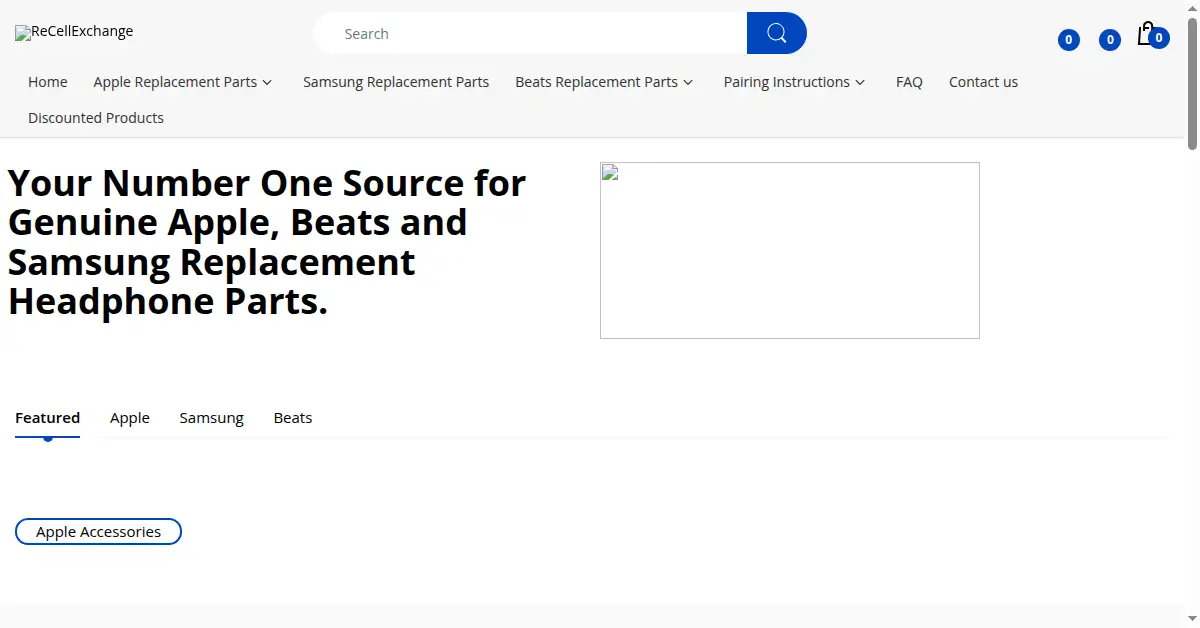Click the magnifier search button

(776, 33)
